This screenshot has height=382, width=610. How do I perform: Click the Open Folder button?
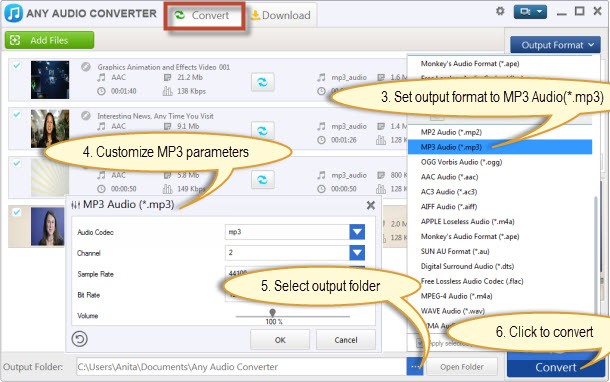click(462, 367)
